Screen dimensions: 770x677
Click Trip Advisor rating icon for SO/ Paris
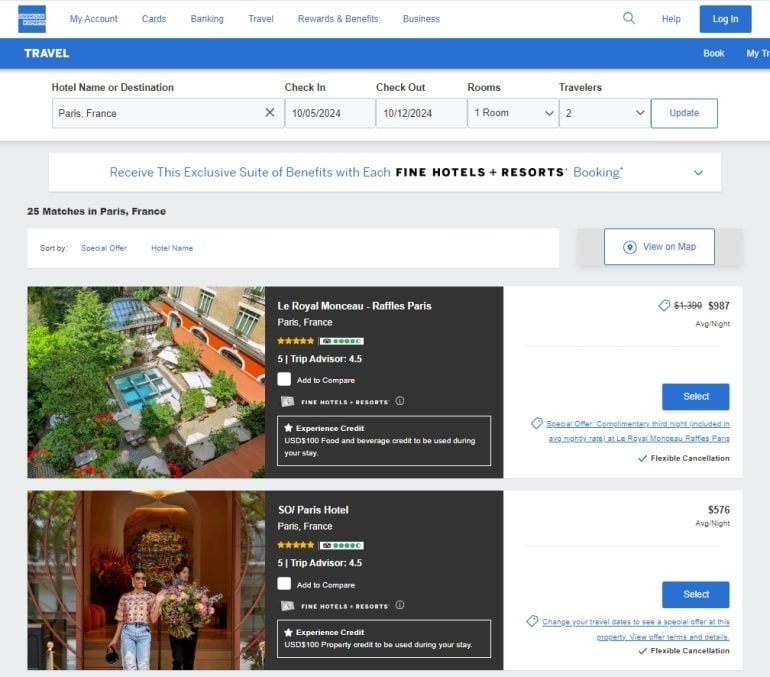point(341,545)
